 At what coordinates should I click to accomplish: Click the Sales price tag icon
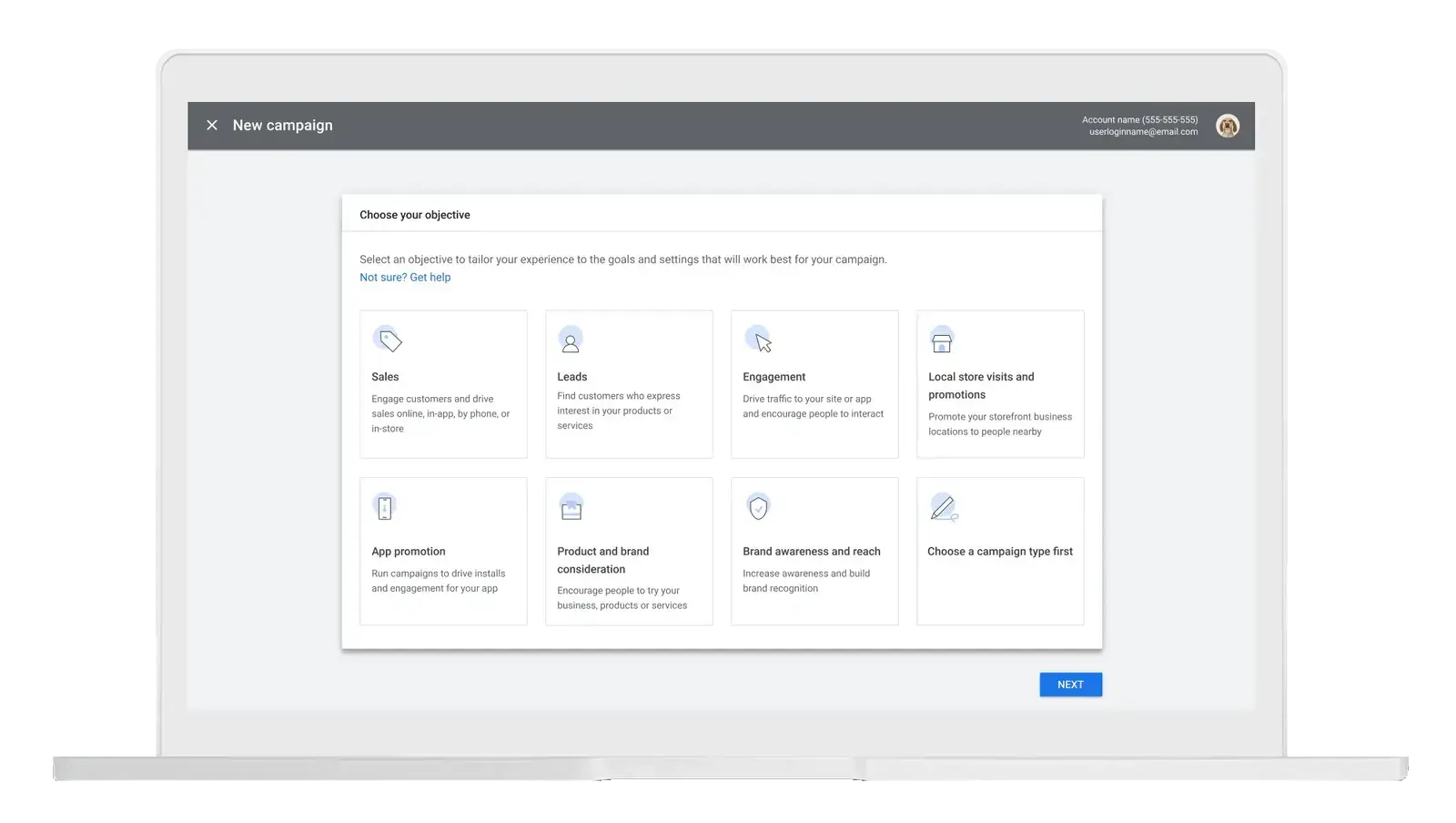click(389, 340)
